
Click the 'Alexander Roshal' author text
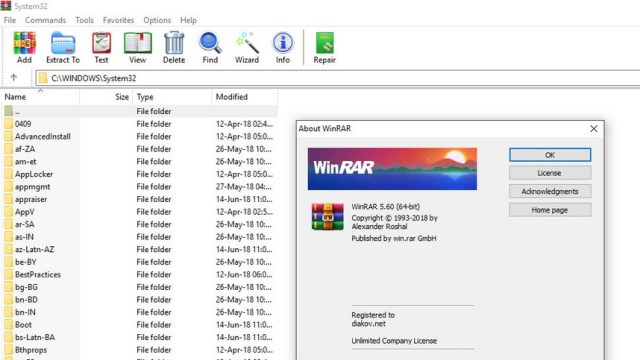(379, 227)
